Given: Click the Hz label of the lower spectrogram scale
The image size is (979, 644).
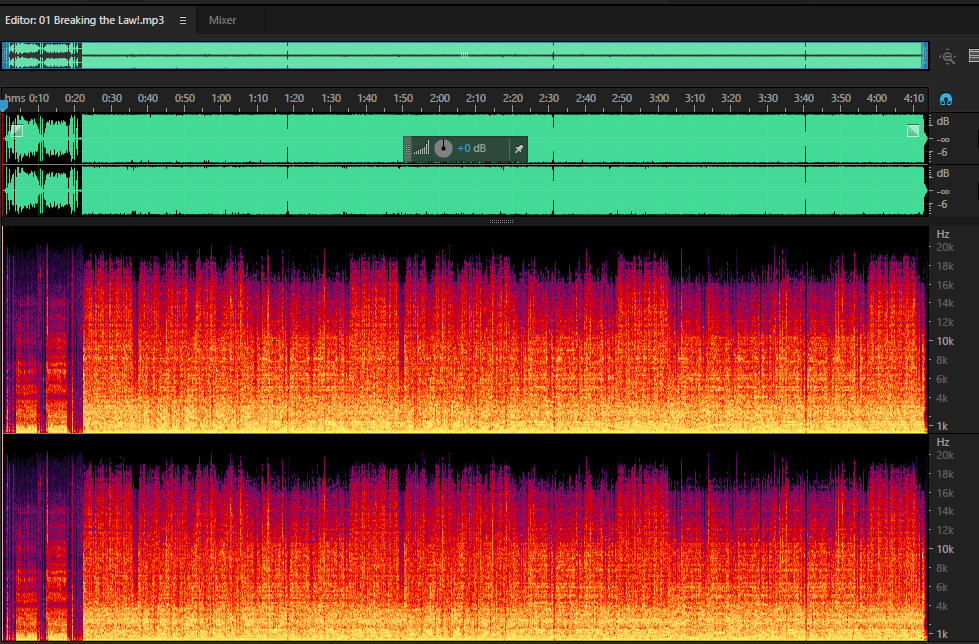Looking at the screenshot, I should click(x=943, y=442).
